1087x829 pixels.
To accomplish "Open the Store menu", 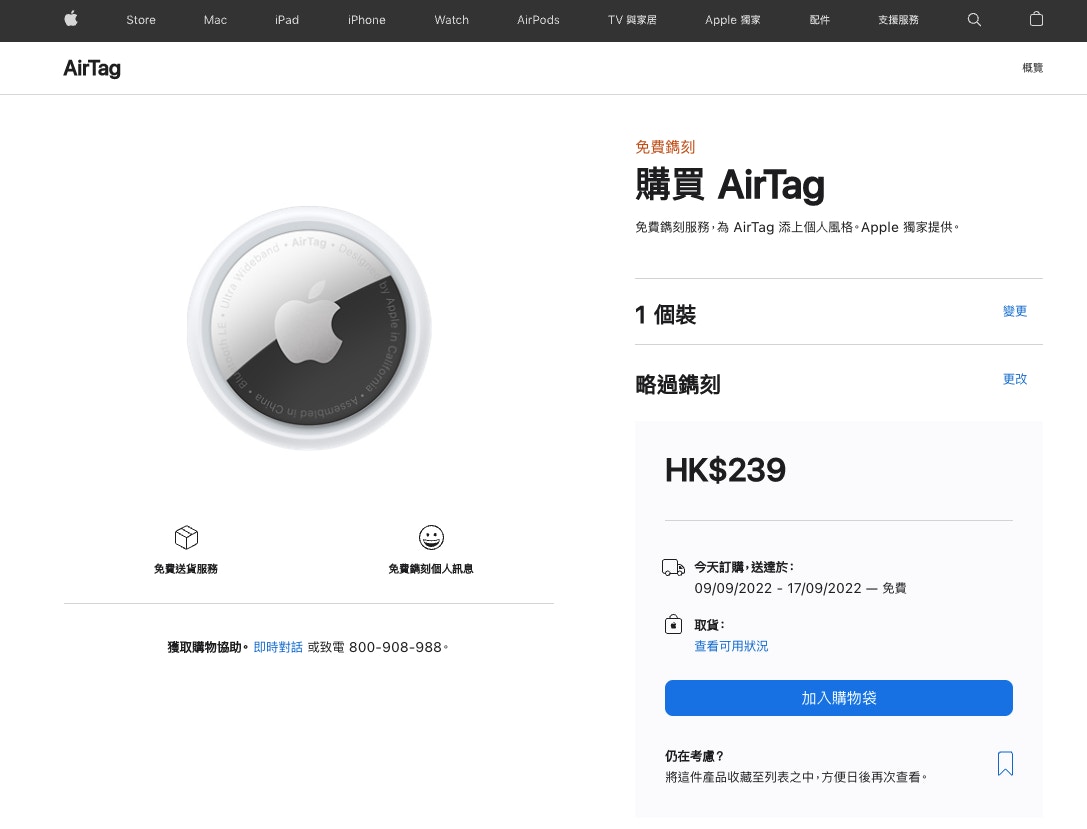I will tap(141, 20).
